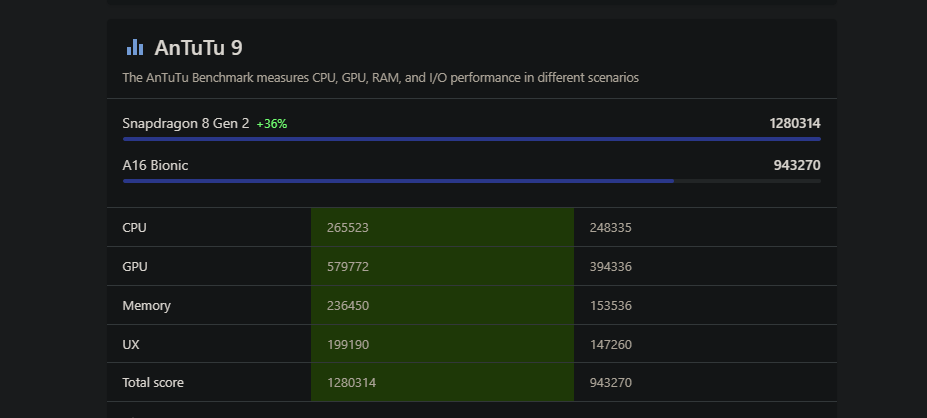Click GPU value 394336

point(611,267)
